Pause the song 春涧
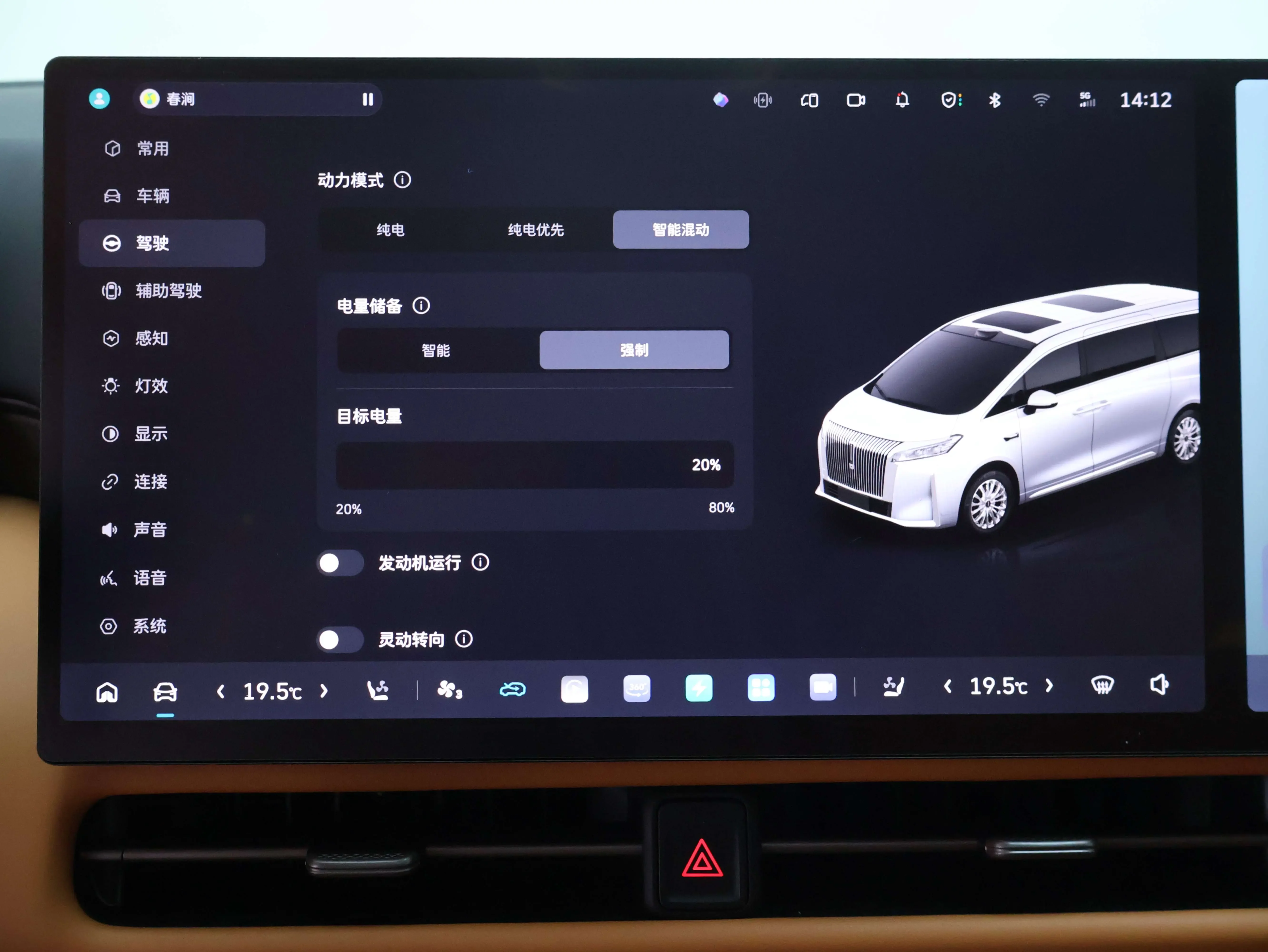 click(x=367, y=100)
